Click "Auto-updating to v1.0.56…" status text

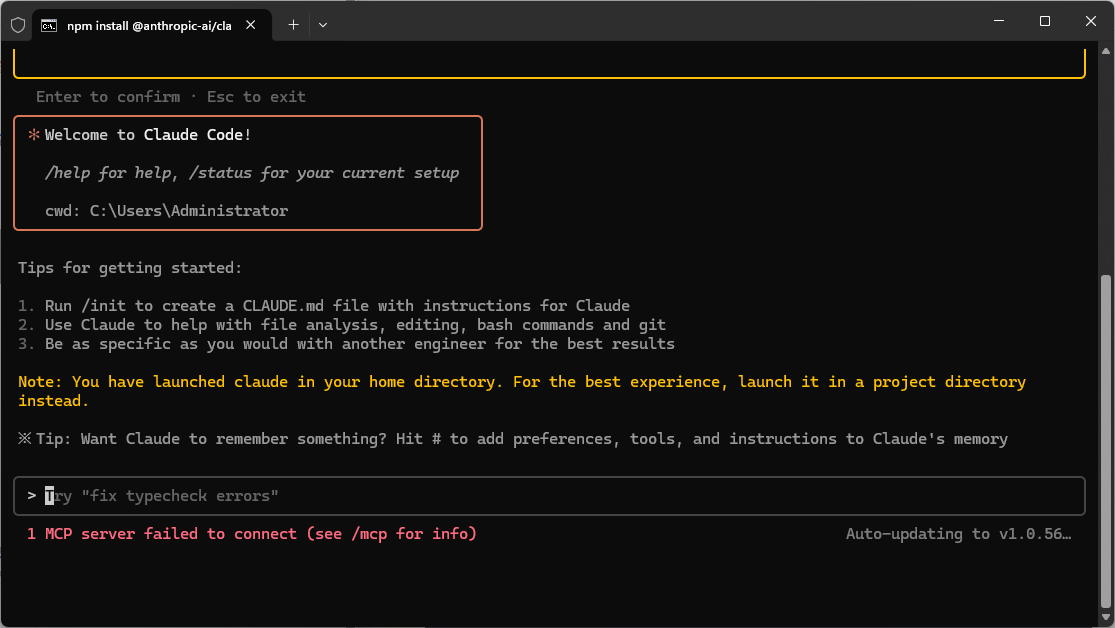[x=959, y=533]
